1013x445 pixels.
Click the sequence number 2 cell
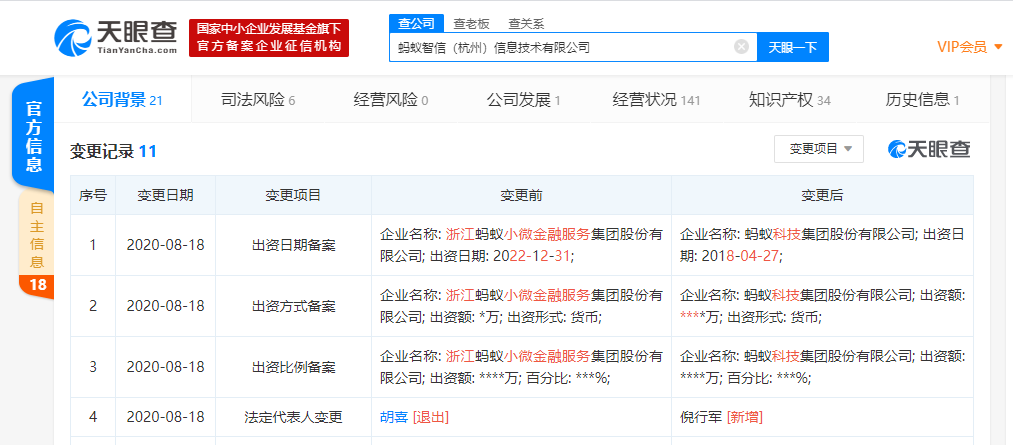pyautogui.click(x=93, y=306)
